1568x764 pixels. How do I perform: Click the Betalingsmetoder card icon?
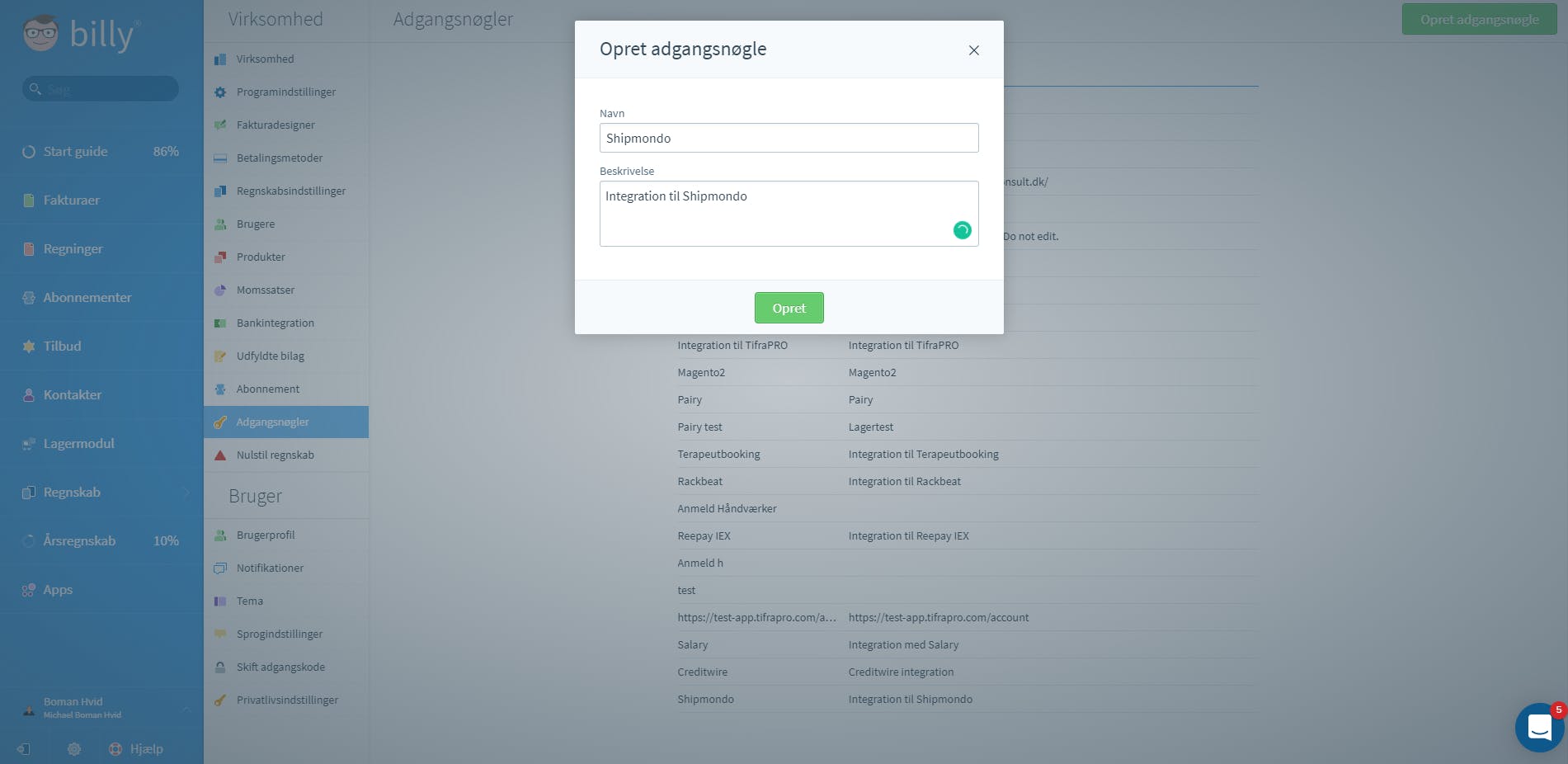[x=220, y=158]
